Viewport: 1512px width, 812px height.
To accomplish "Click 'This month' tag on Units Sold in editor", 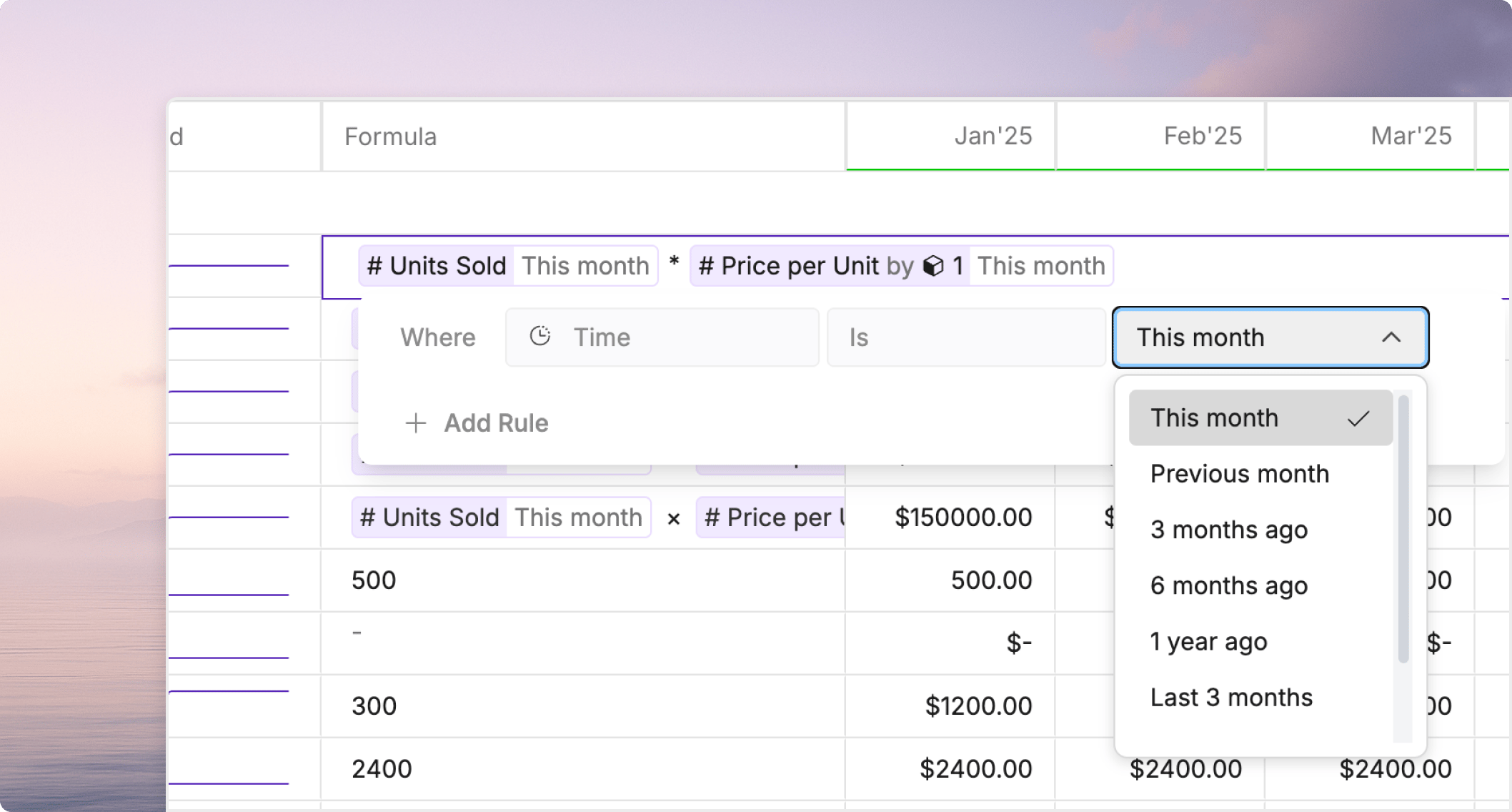I will click(x=585, y=266).
